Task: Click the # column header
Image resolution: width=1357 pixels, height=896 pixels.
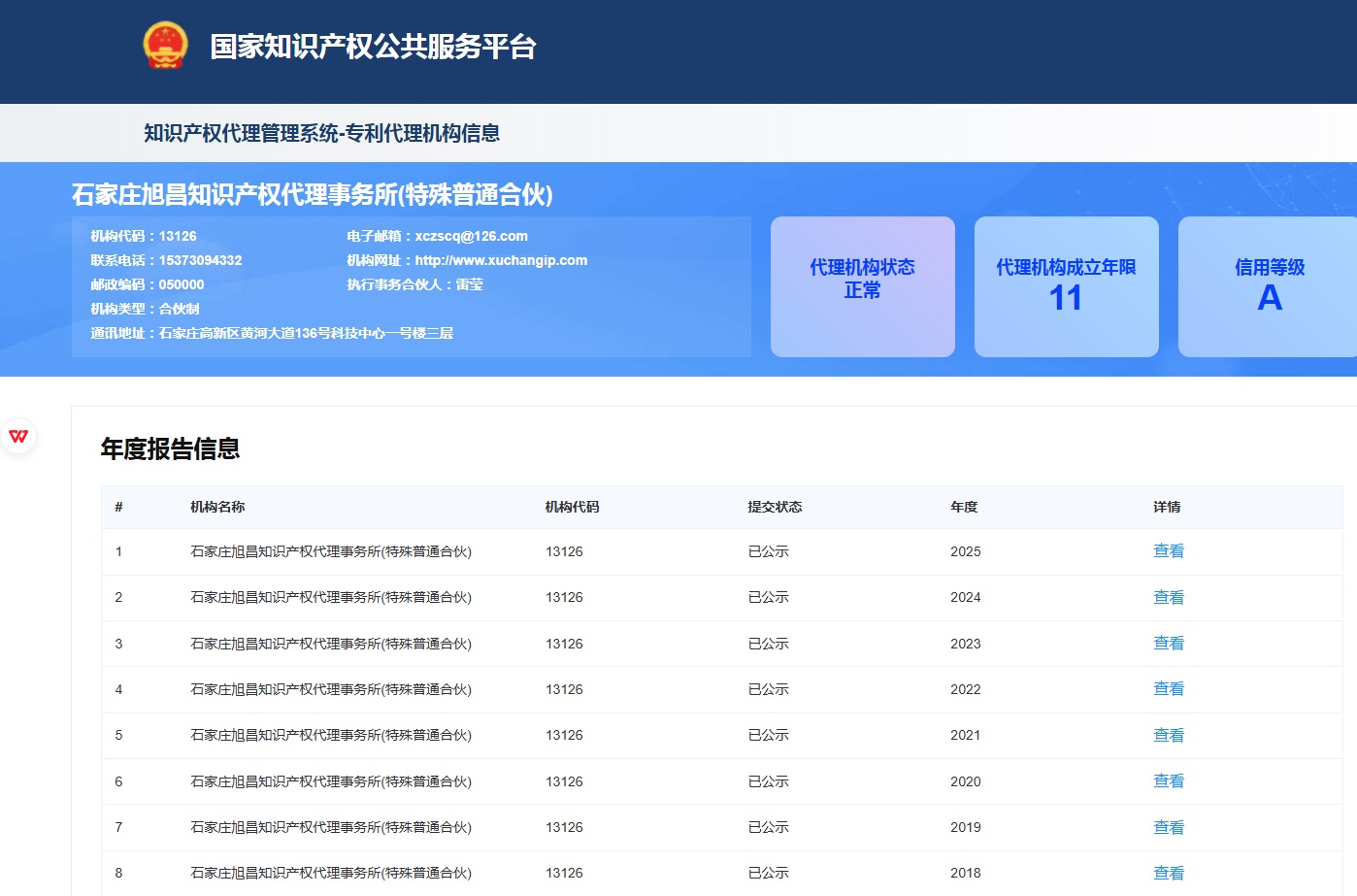Action: tap(118, 507)
